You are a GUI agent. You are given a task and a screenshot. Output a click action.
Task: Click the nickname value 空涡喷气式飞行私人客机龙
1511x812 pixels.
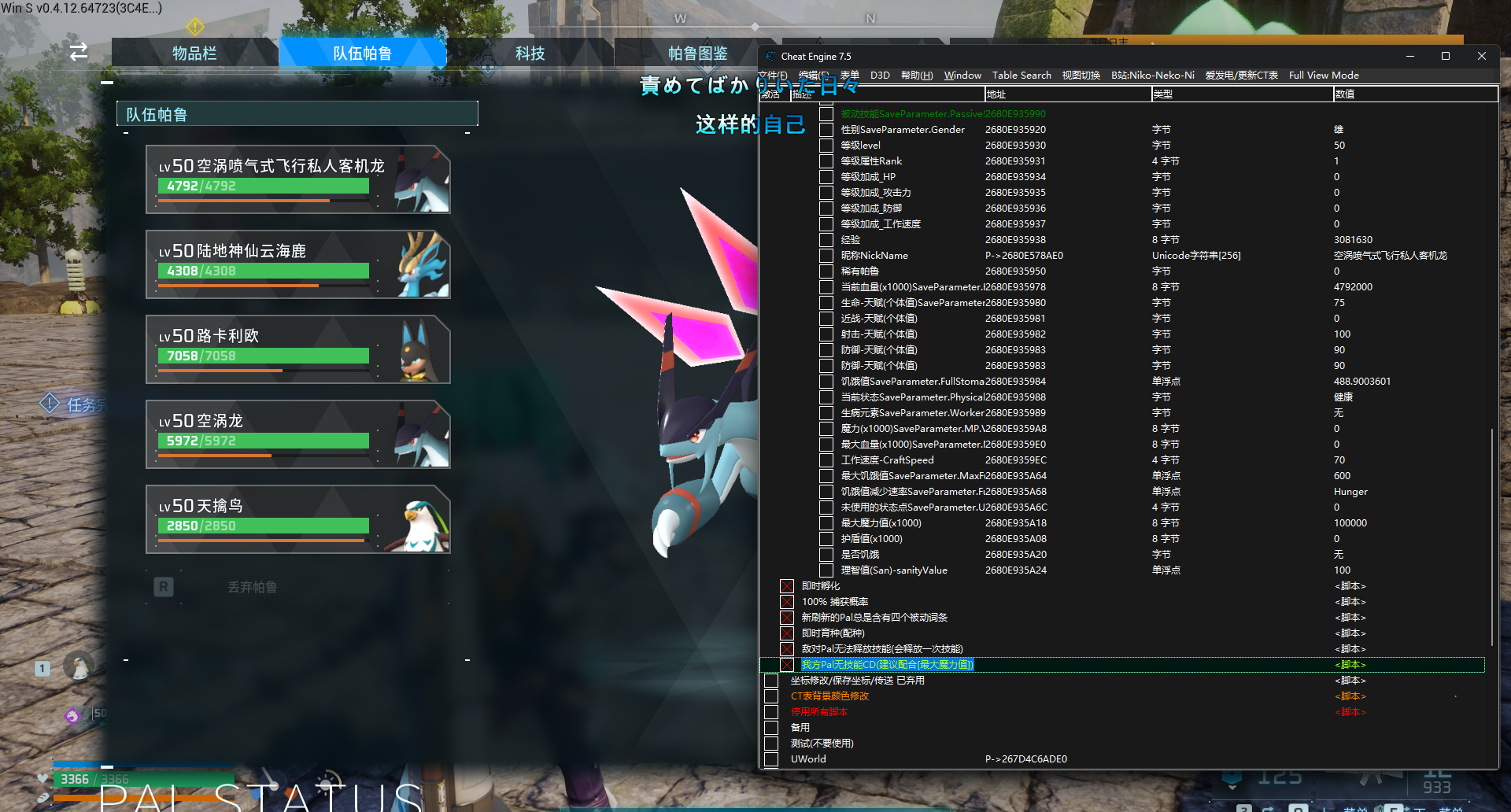tap(1390, 256)
